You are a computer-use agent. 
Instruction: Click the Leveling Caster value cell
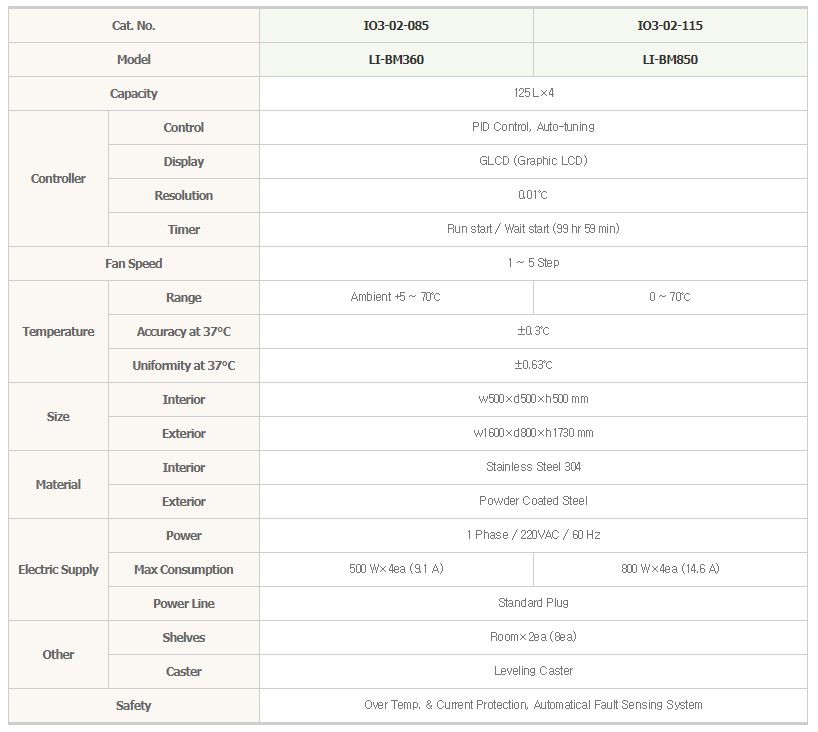(533, 671)
